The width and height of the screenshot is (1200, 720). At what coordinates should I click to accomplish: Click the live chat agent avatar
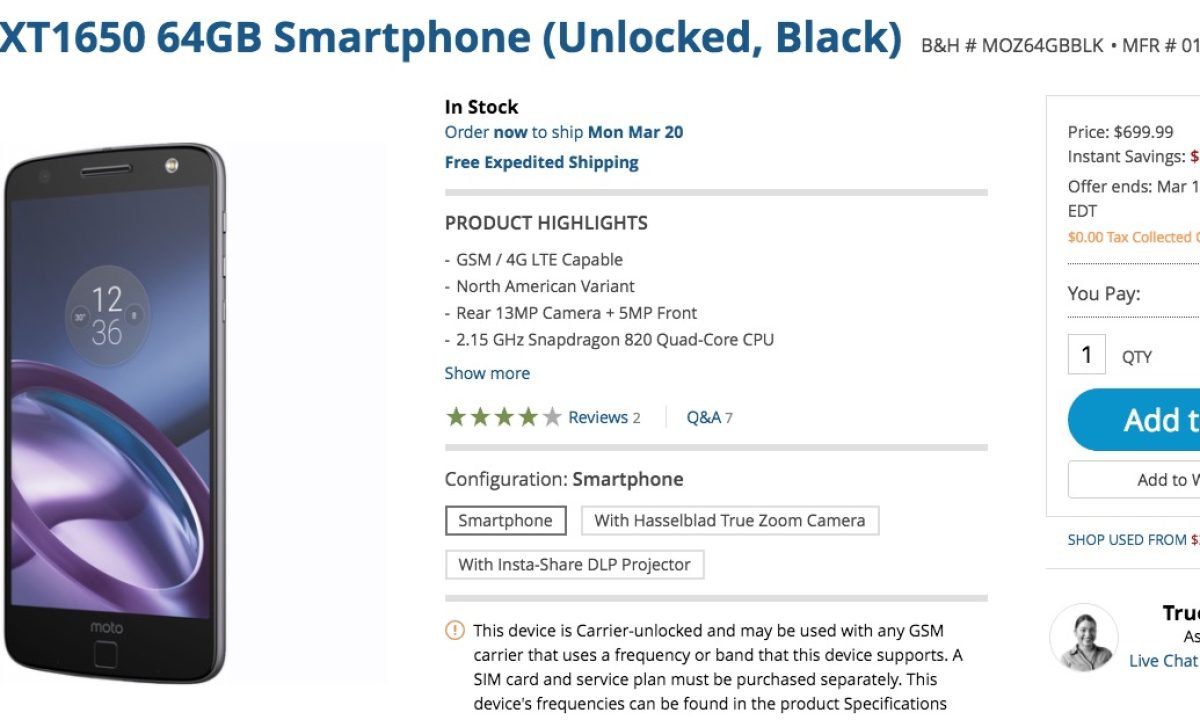[1083, 637]
